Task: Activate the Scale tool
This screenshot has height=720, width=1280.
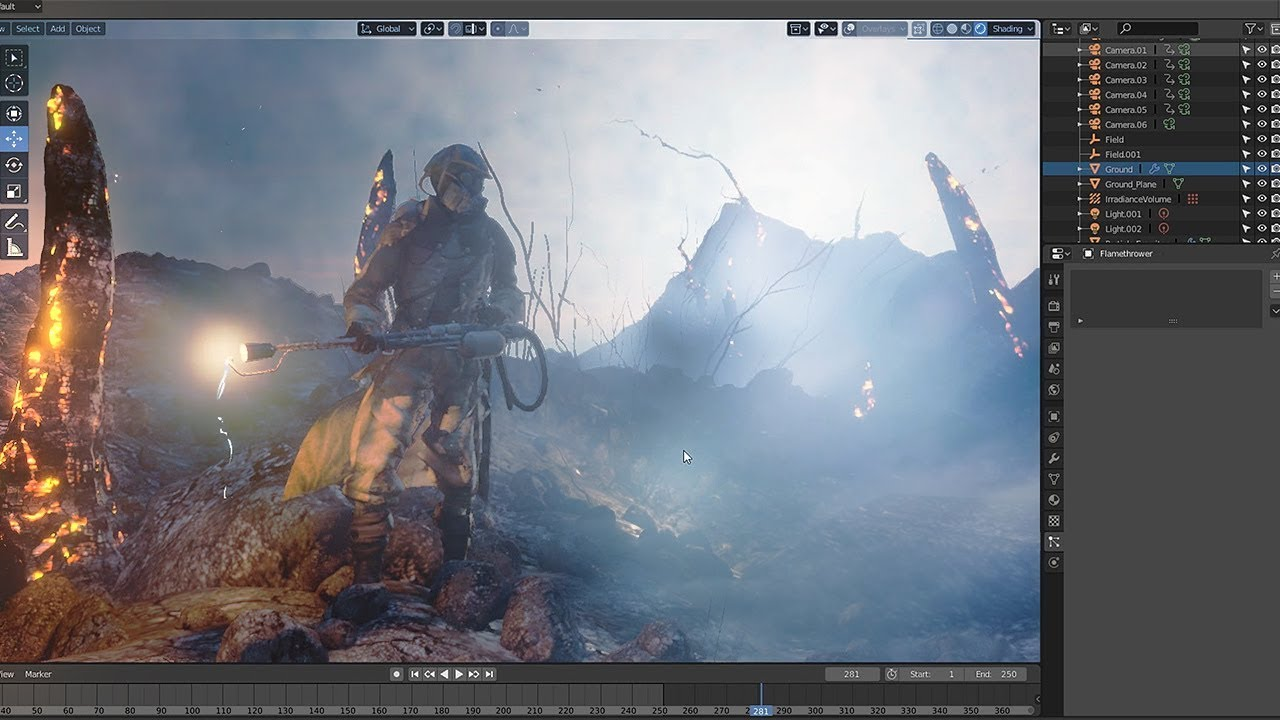Action: coord(15,191)
